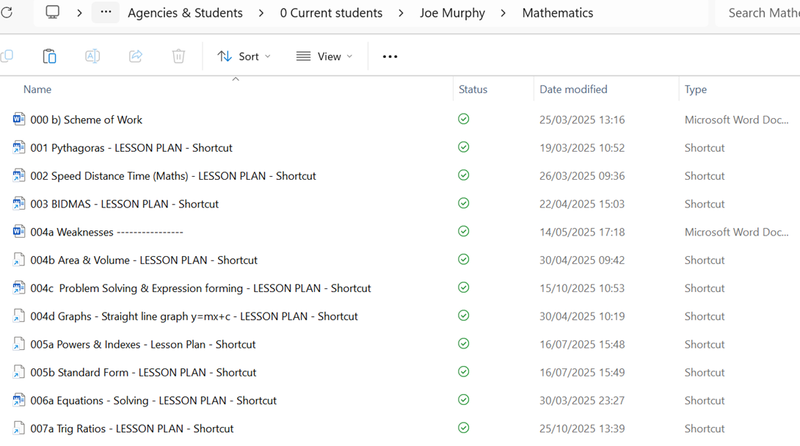Sort files by the Name column header
The width and height of the screenshot is (800, 446).
tap(38, 89)
